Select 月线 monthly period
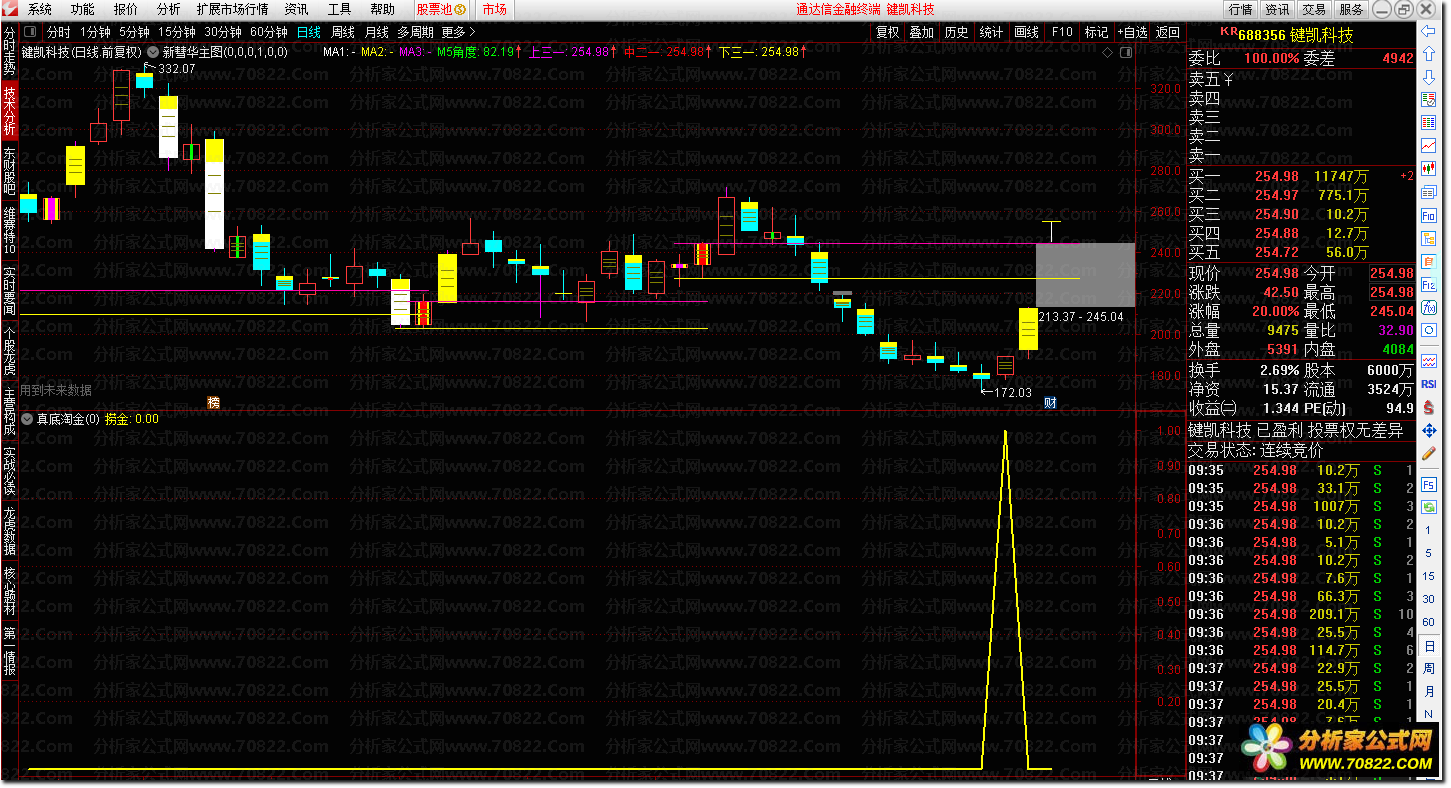1451x788 pixels. point(377,32)
